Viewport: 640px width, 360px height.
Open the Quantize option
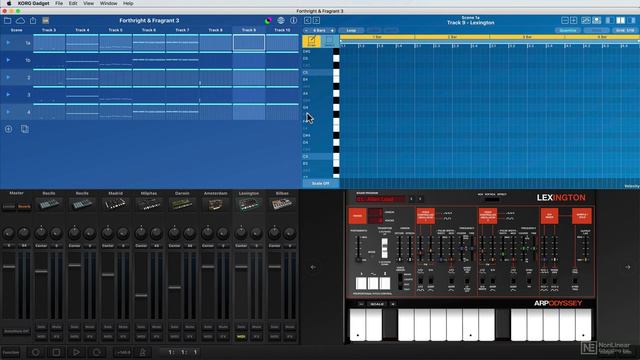coord(568,30)
